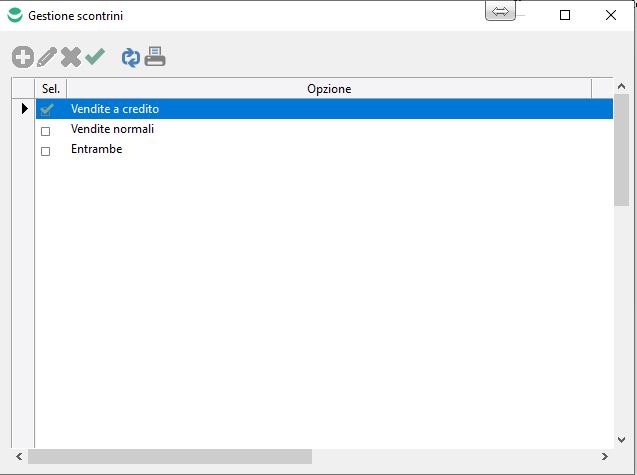Select the Entrambe row text

coord(96,149)
